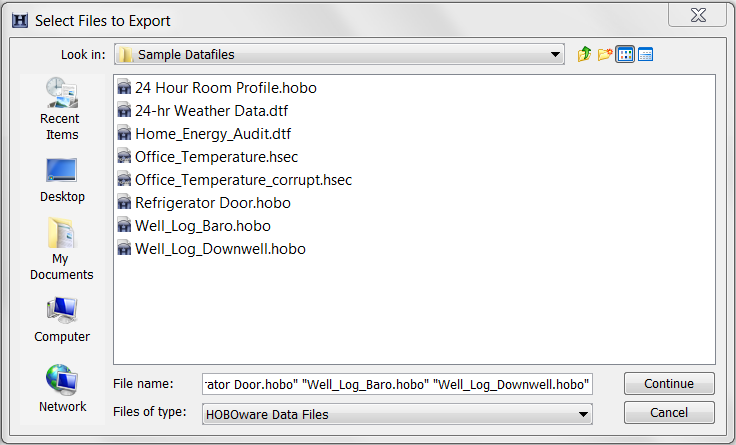Open Computer location in sidebar
This screenshot has width=736, height=445.
click(x=61, y=320)
